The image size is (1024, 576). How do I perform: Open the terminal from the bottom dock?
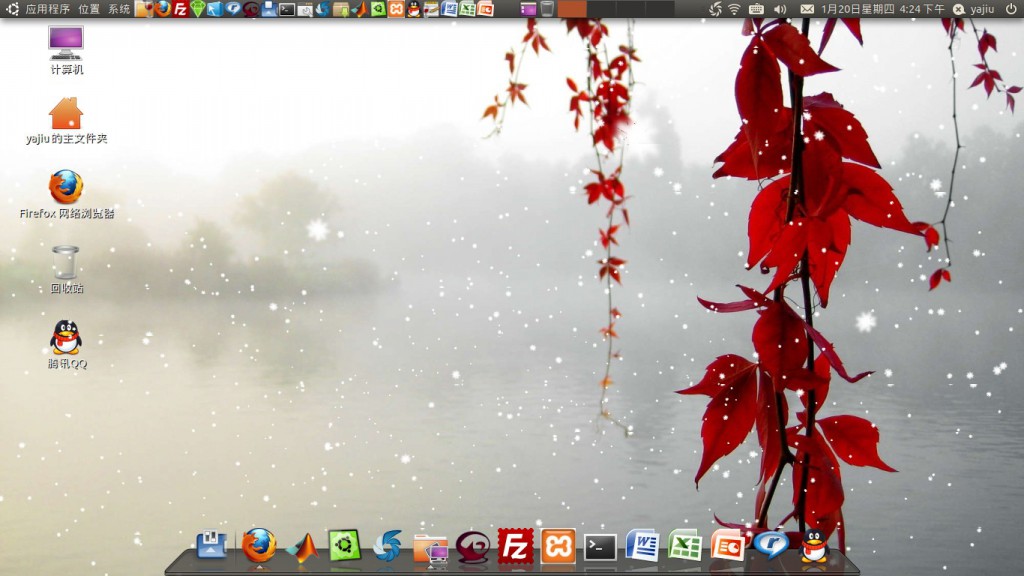point(600,546)
